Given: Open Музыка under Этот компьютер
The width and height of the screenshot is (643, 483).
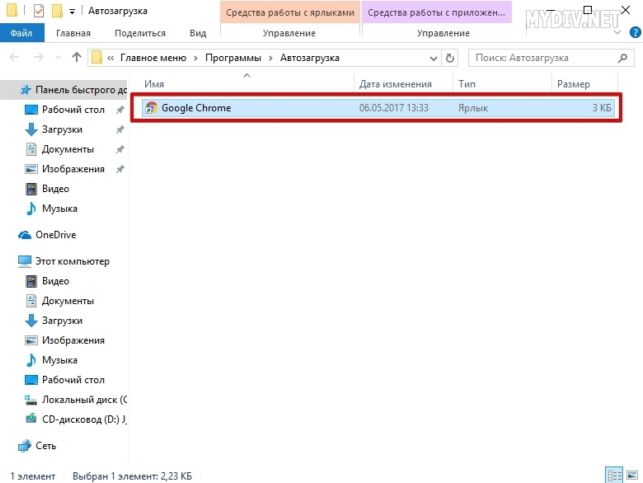Looking at the screenshot, I should coord(59,360).
